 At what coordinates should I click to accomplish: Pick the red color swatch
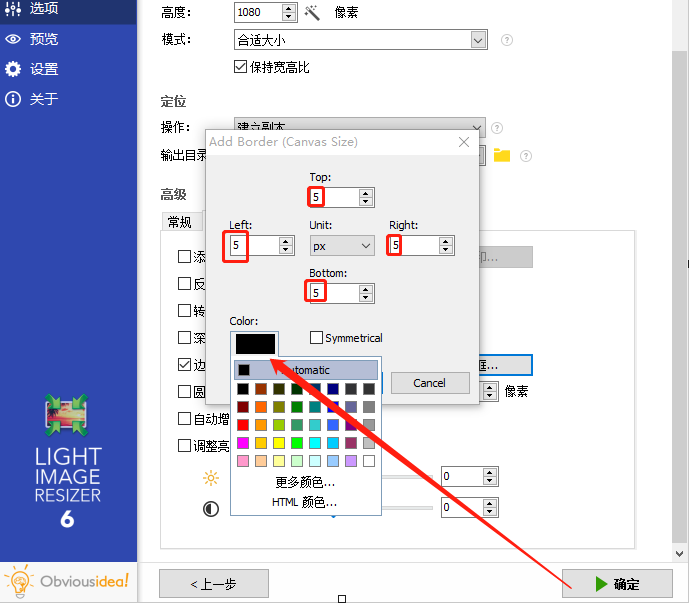tap(243, 425)
